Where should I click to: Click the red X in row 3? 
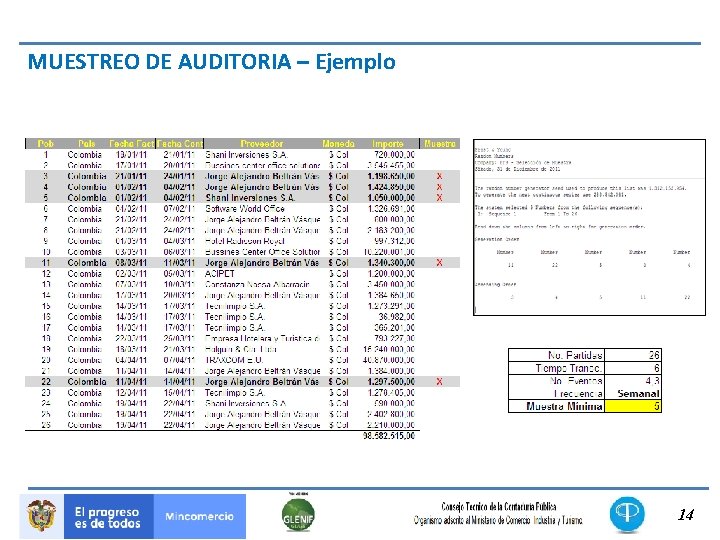click(439, 176)
